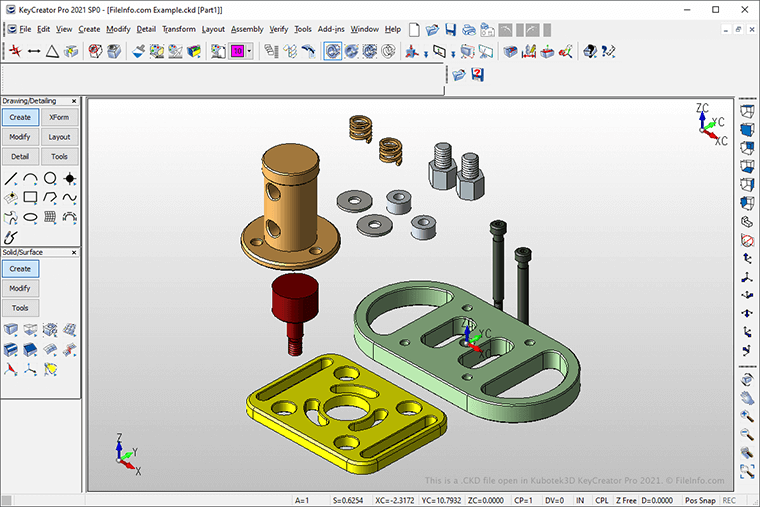Click Modify in Solid/Surface panel
The image size is (760, 507).
(20, 288)
